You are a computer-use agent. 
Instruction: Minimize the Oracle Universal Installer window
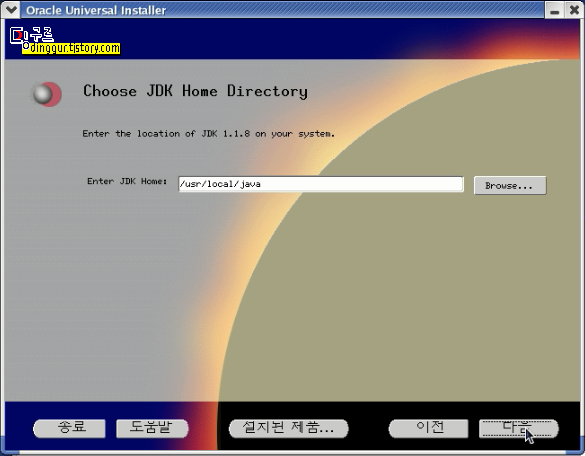point(555,10)
